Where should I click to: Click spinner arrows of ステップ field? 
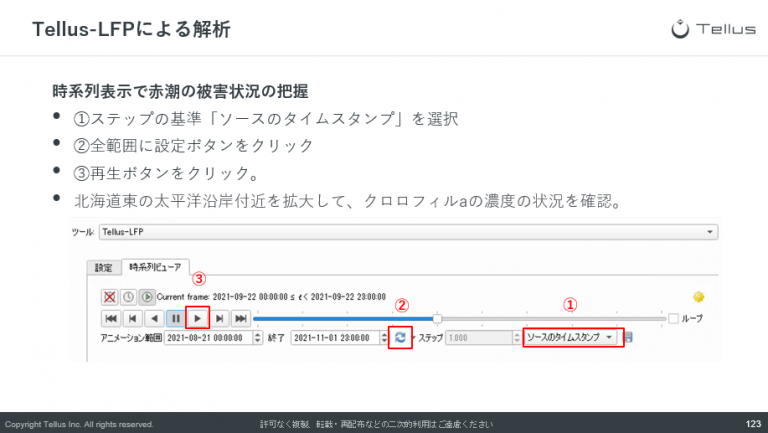click(x=517, y=337)
